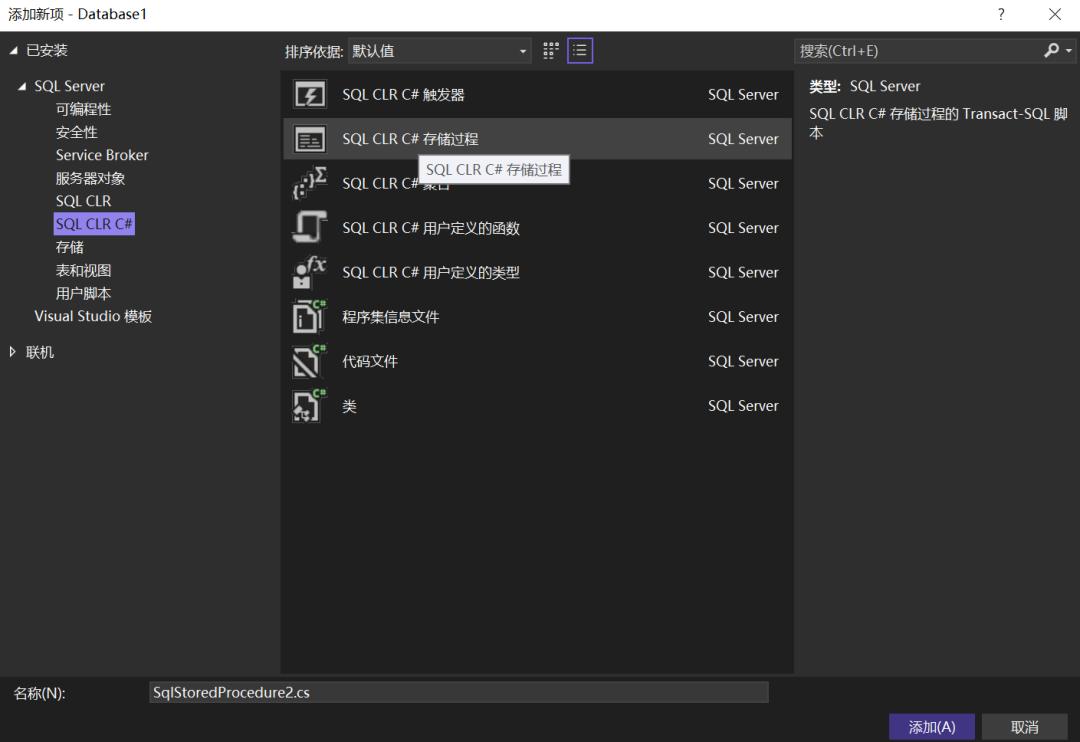Select the SQL CLR C# 用户定义的函数 template icon

(309, 227)
